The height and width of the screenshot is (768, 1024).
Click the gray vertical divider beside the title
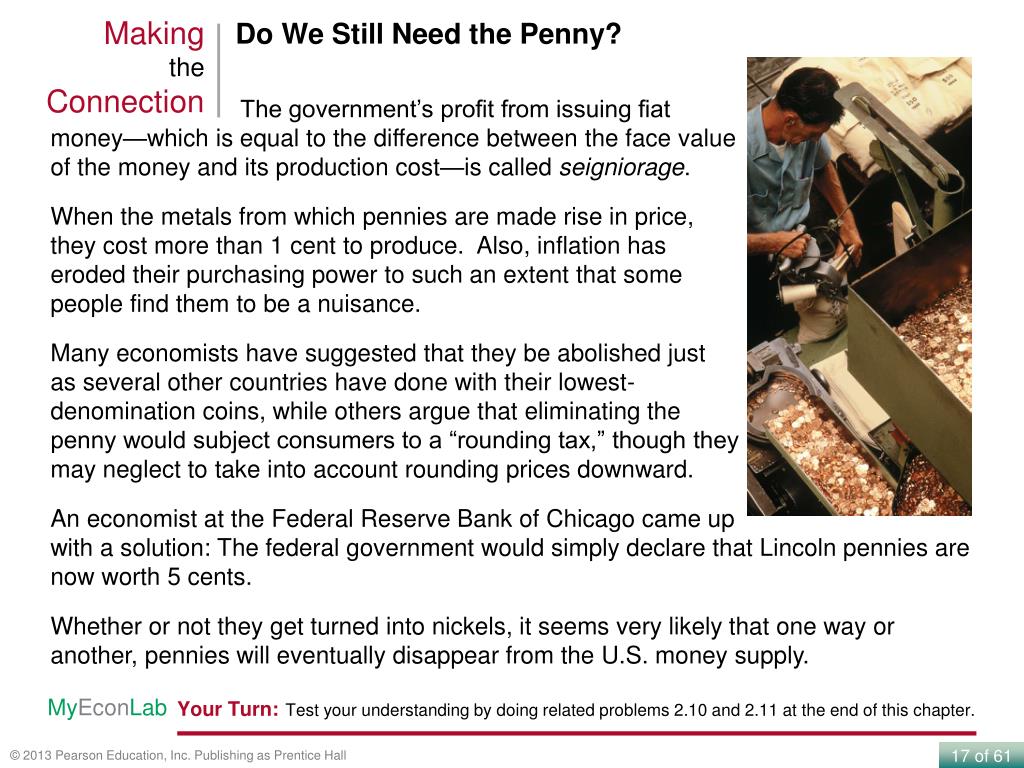pos(219,71)
